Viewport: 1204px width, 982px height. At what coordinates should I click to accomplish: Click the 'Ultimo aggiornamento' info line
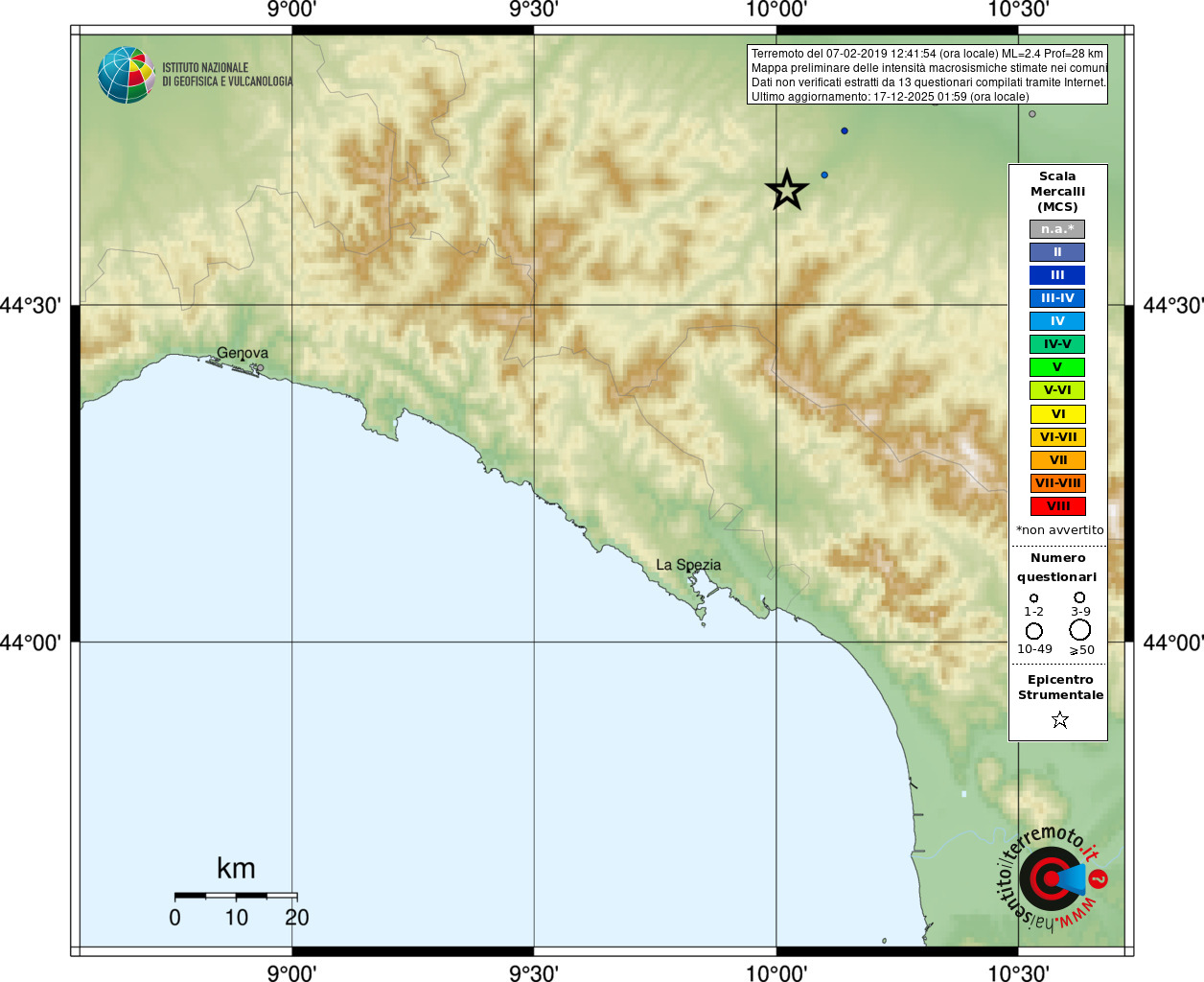pos(890,97)
